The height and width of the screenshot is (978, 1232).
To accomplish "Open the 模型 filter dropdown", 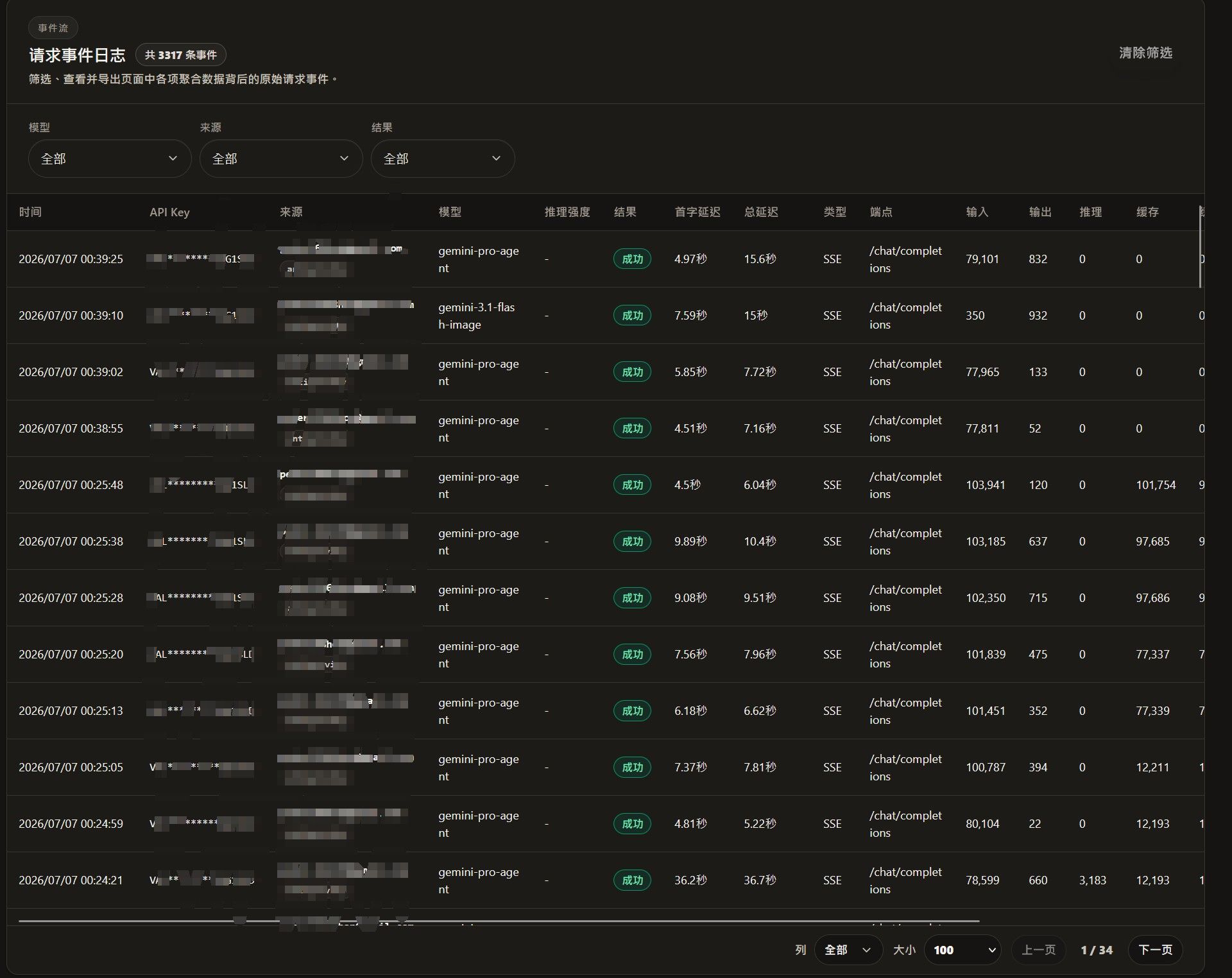I will 110,159.
